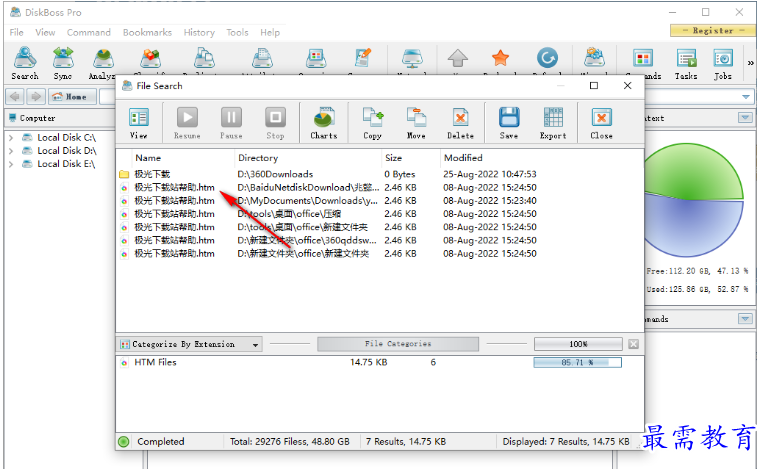Open the View menu
The image size is (764, 469).
[x=45, y=32]
